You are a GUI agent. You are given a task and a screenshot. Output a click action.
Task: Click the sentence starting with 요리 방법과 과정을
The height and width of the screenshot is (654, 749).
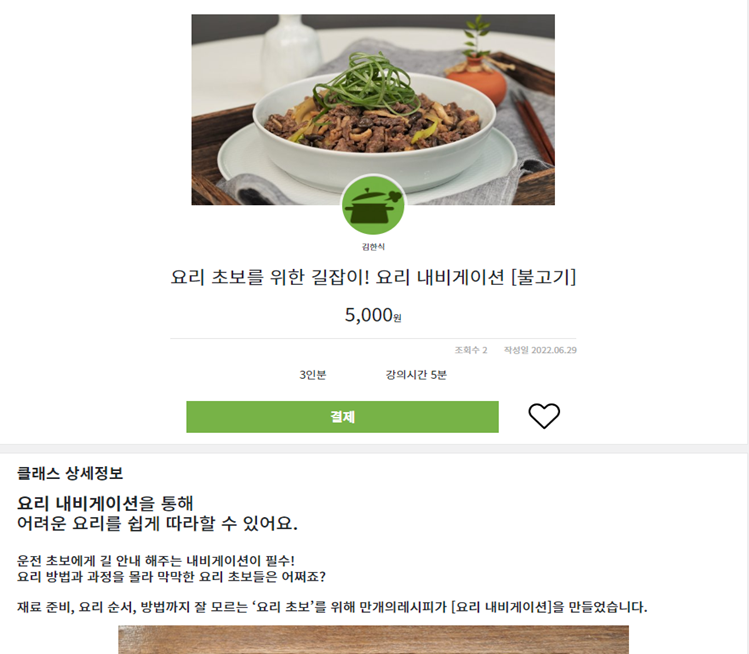[171, 577]
